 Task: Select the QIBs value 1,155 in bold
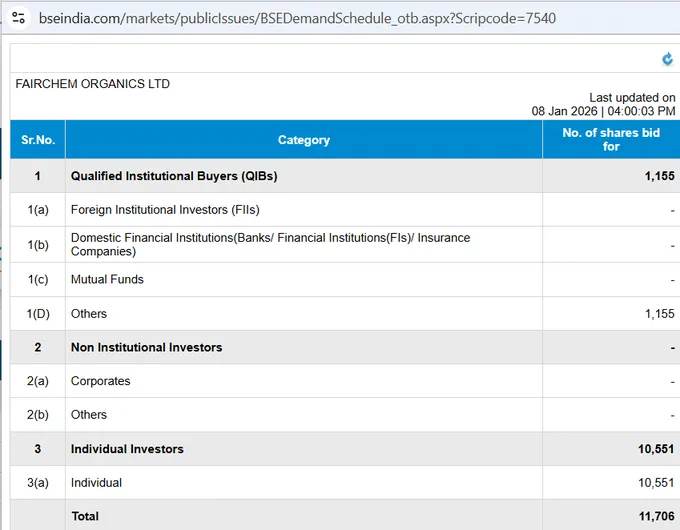(x=659, y=176)
